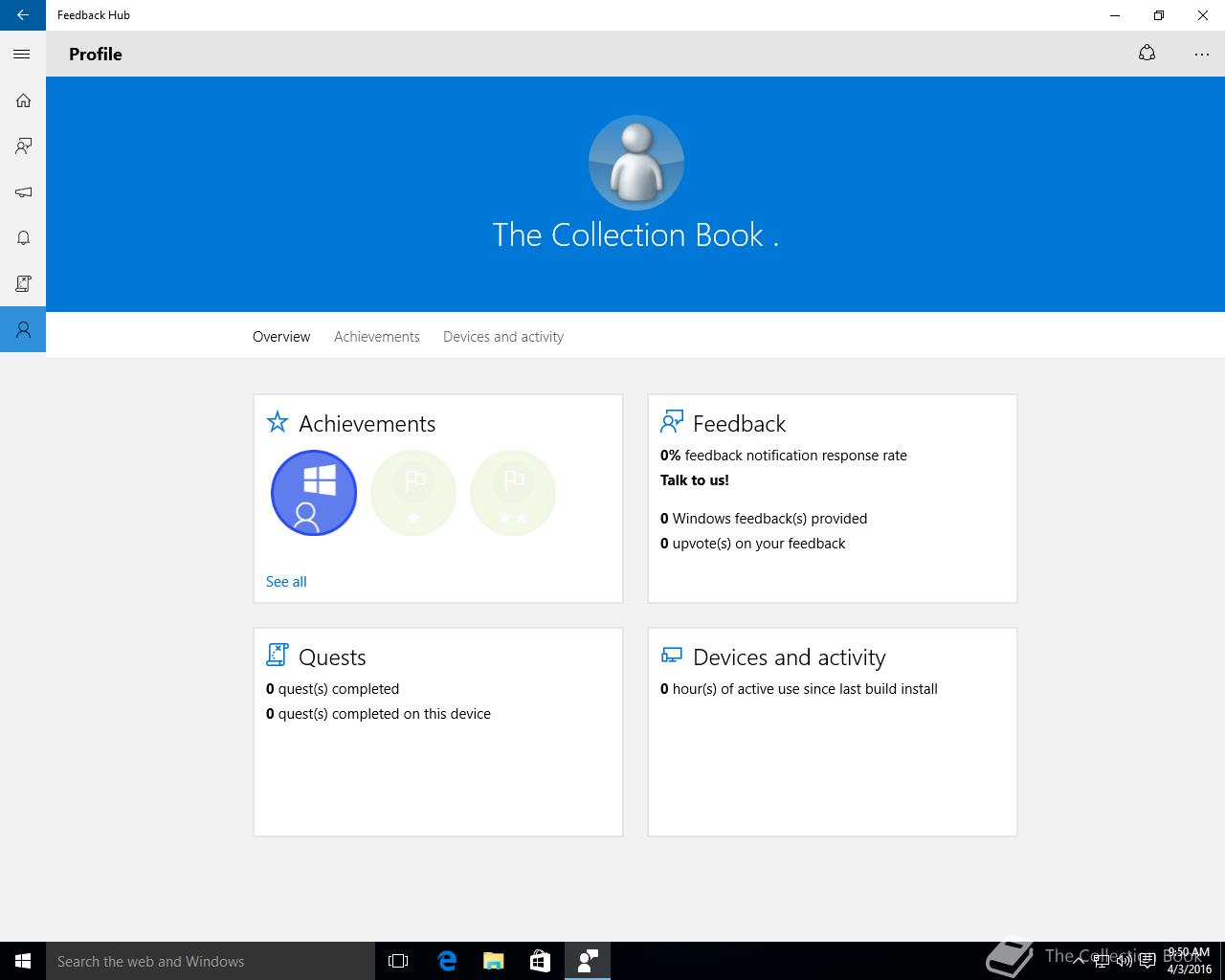Click '0% feedback notification response rate' text
This screenshot has height=980, width=1225.
[x=784, y=456]
